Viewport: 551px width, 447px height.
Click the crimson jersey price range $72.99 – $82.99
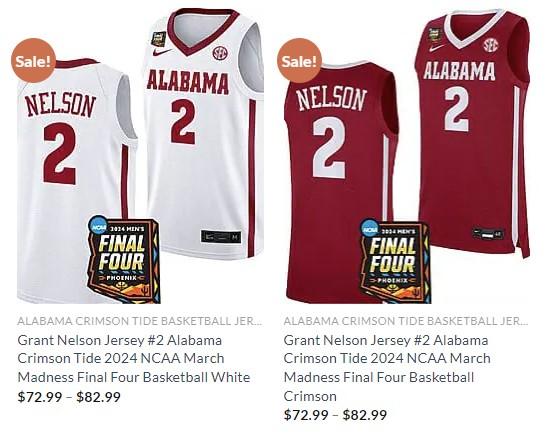[335, 415]
